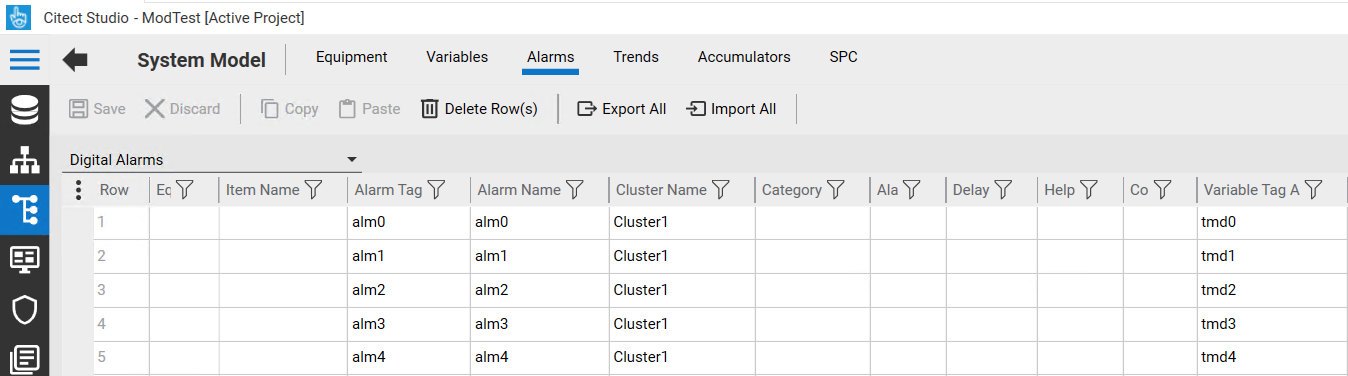Screen dimensions: 1348x376
Task: Open the network topology sidebar icon
Action: [24, 160]
